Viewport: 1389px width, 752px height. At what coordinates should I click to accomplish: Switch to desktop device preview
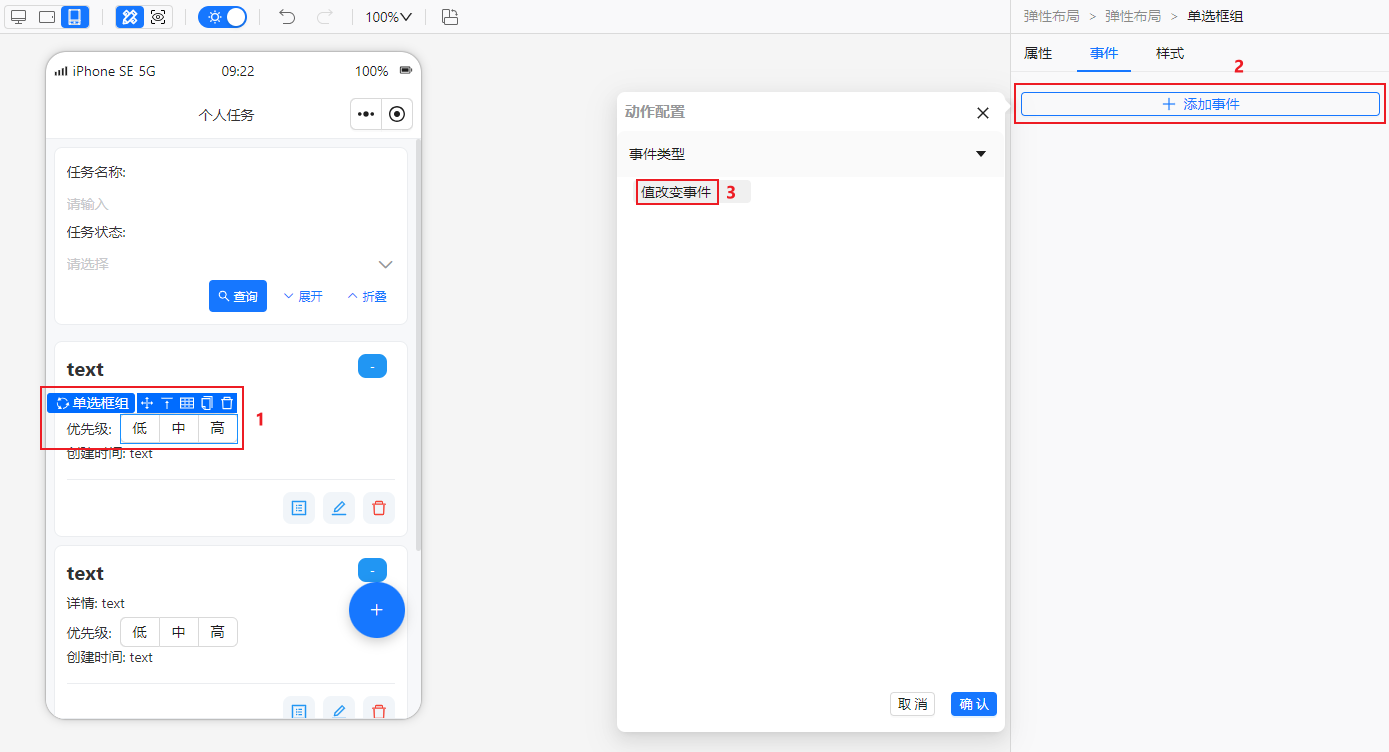19,17
